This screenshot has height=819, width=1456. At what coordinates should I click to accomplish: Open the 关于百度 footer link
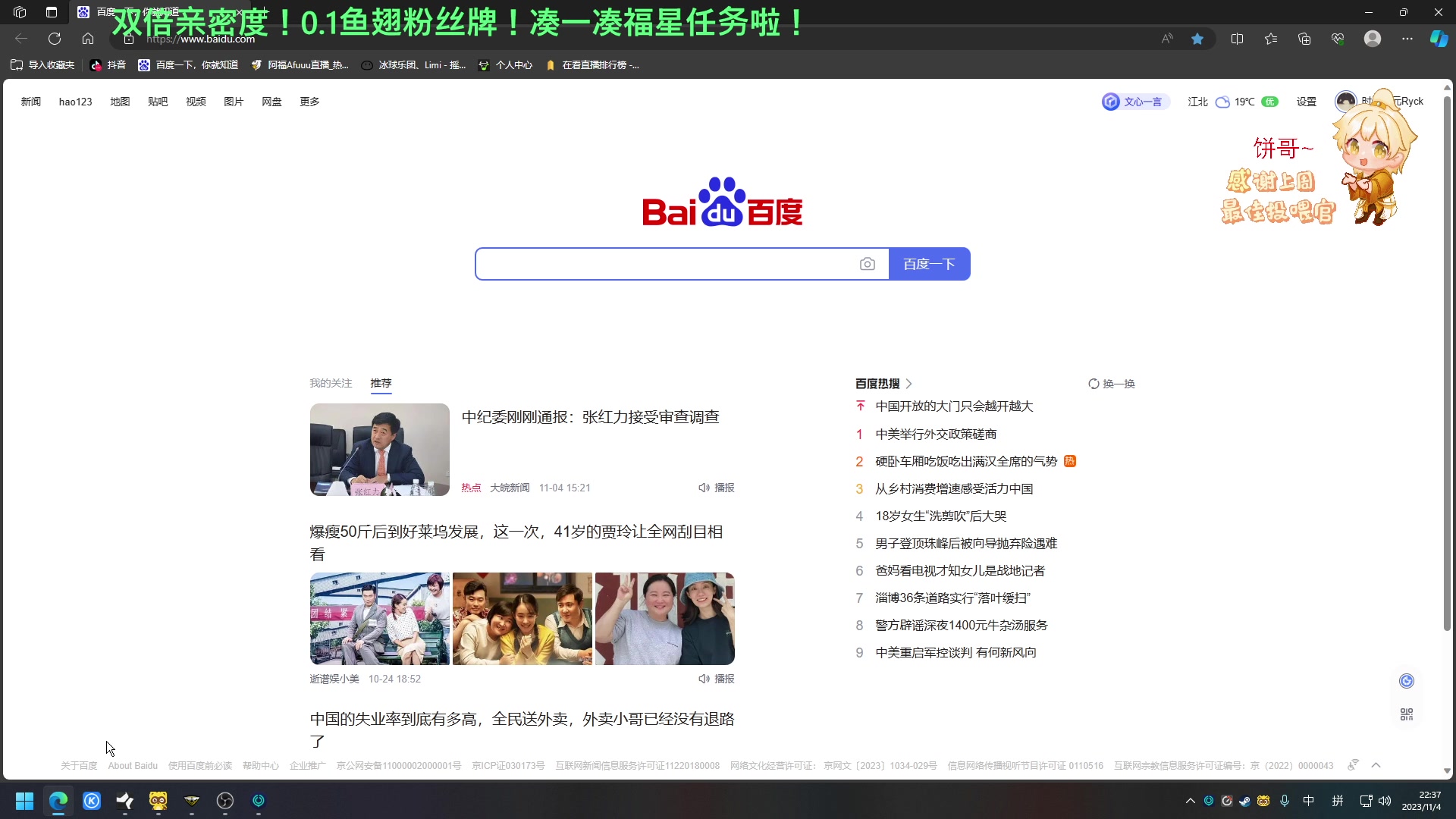79,766
